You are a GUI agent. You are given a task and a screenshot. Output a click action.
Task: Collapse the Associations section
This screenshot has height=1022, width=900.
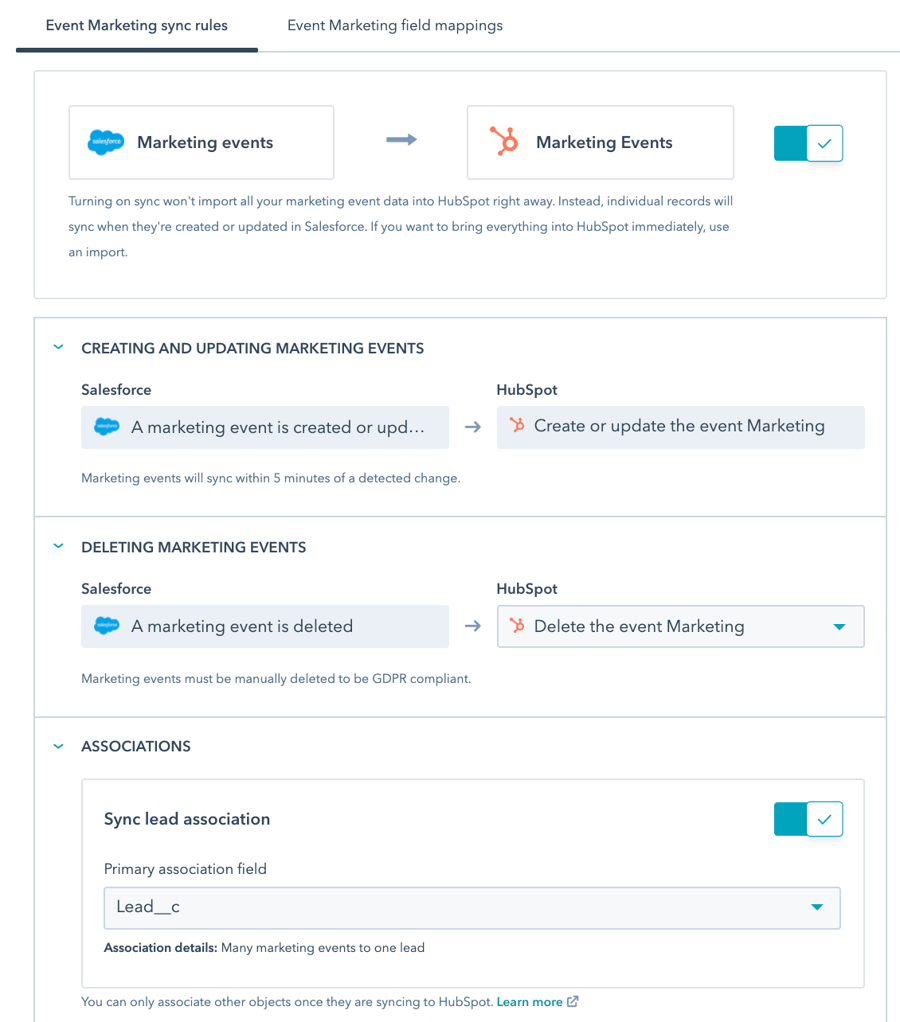tap(58, 746)
